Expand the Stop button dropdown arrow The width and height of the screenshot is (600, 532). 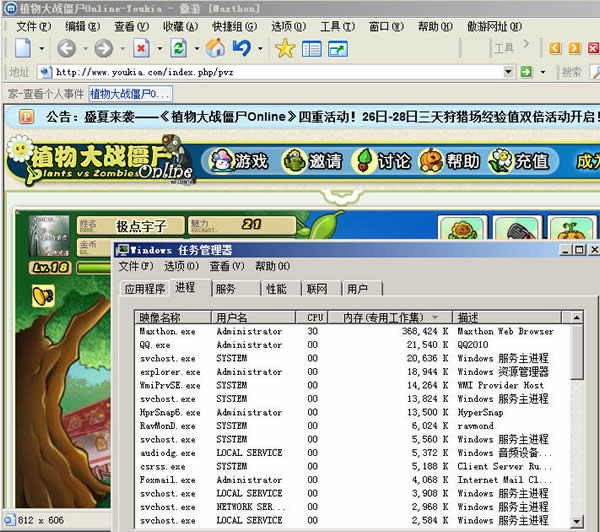coord(160,49)
